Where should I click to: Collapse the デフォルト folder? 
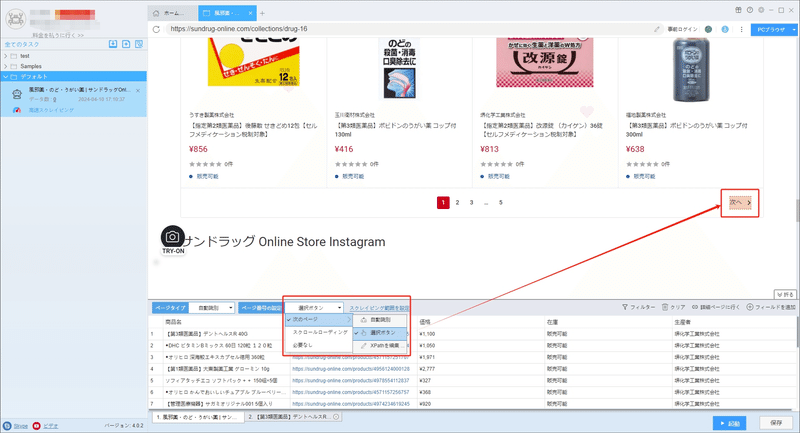[x=6, y=77]
